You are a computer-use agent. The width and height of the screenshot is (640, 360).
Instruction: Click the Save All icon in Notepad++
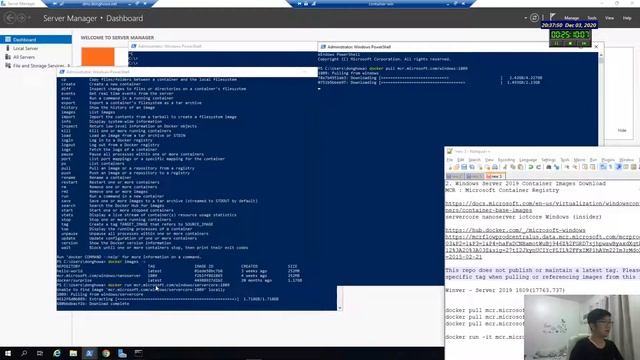(x=472, y=167)
